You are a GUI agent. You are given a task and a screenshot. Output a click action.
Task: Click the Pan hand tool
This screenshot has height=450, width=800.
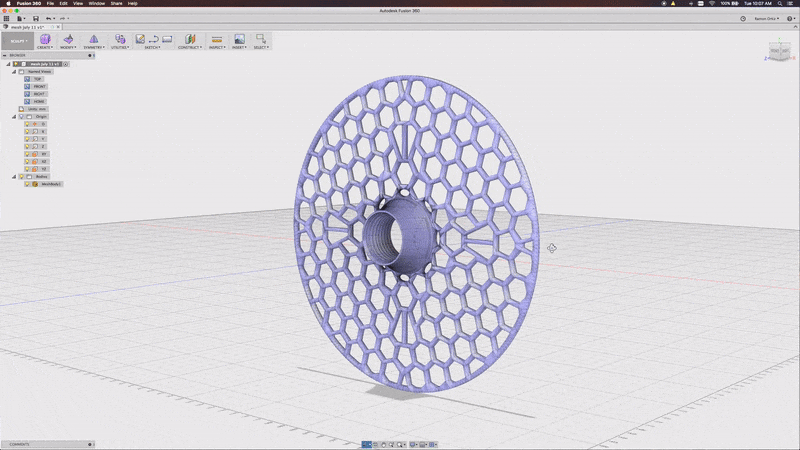(x=384, y=445)
